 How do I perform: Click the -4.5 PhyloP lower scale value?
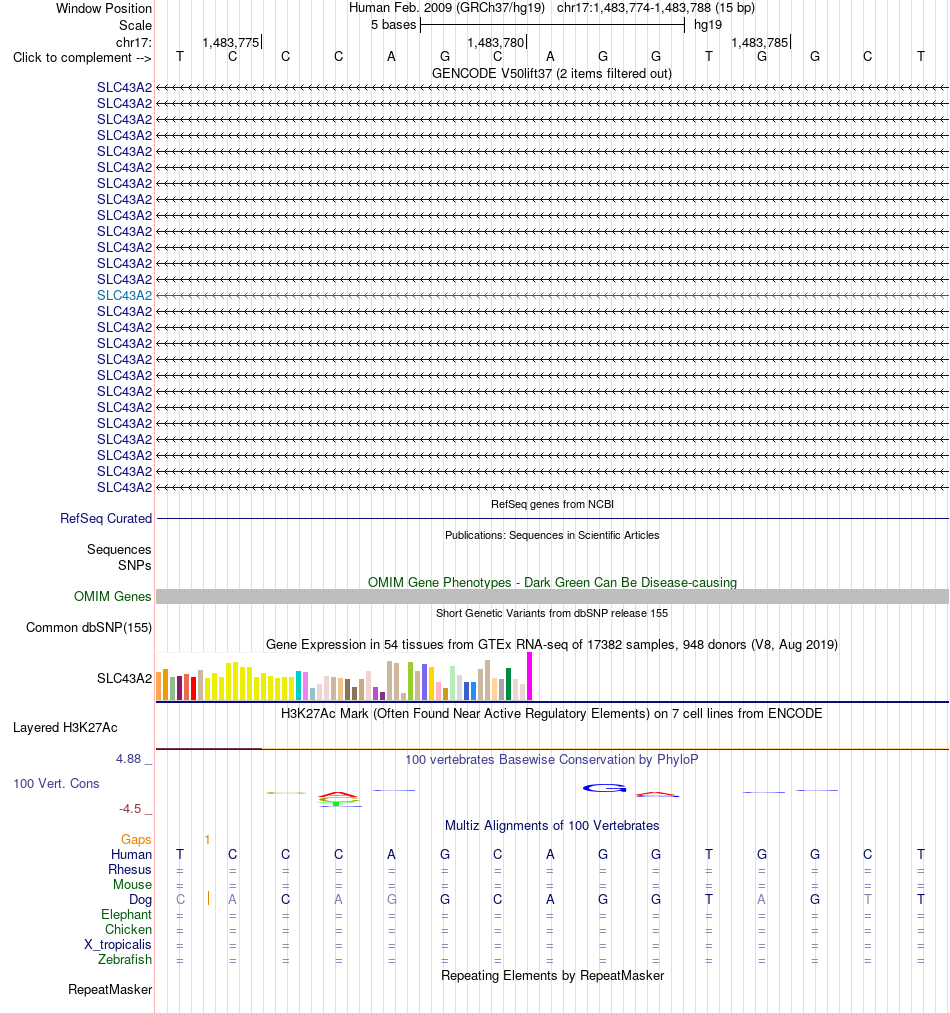[x=129, y=809]
